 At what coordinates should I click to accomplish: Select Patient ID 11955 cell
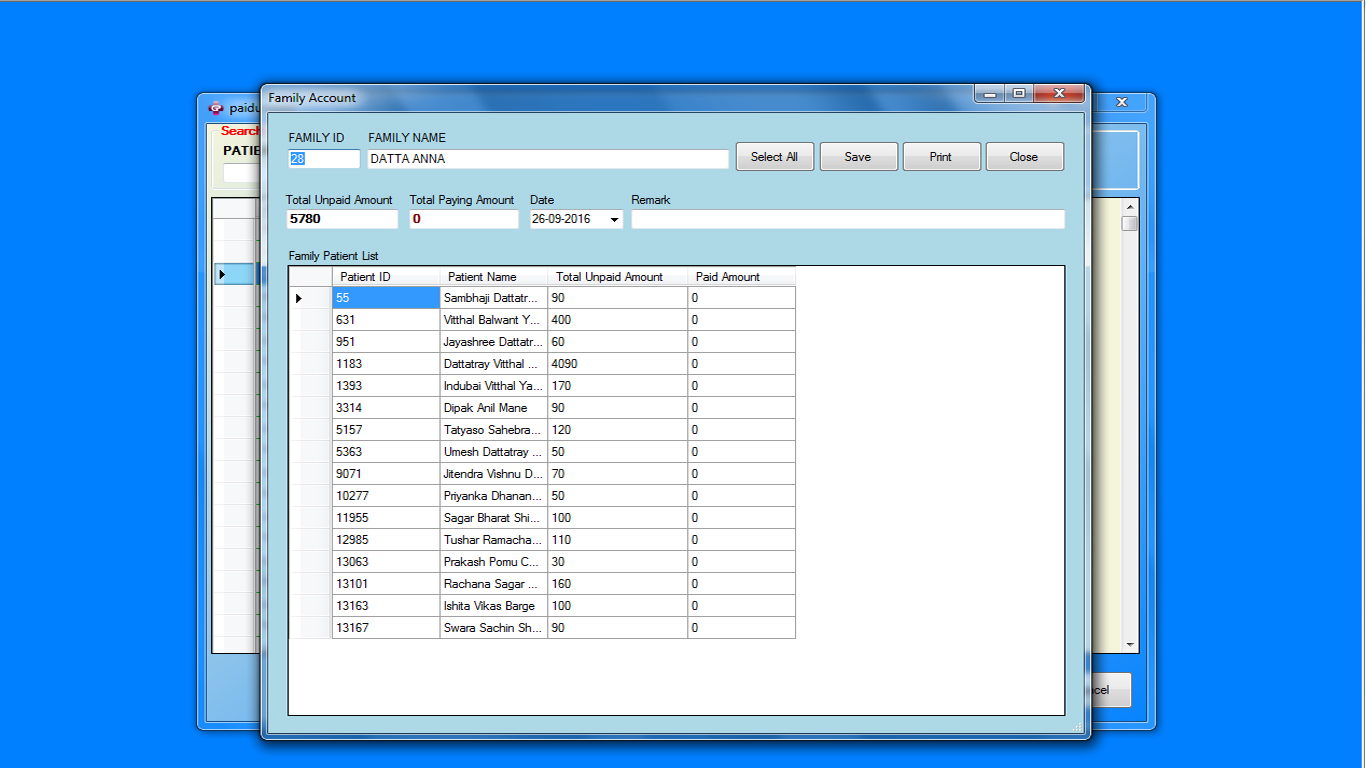pos(386,518)
